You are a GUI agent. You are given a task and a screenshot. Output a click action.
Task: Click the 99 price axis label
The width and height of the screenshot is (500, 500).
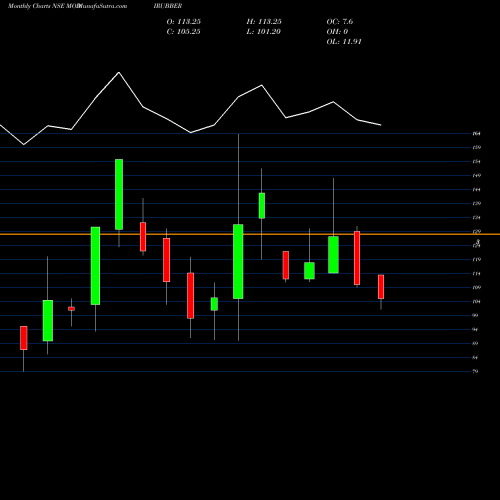point(476,315)
